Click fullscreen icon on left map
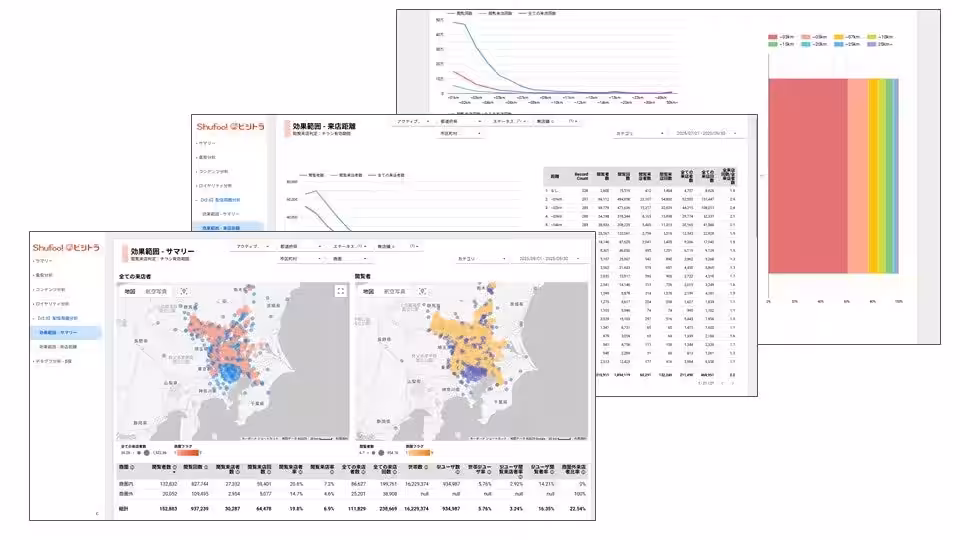 pyautogui.click(x=340, y=291)
